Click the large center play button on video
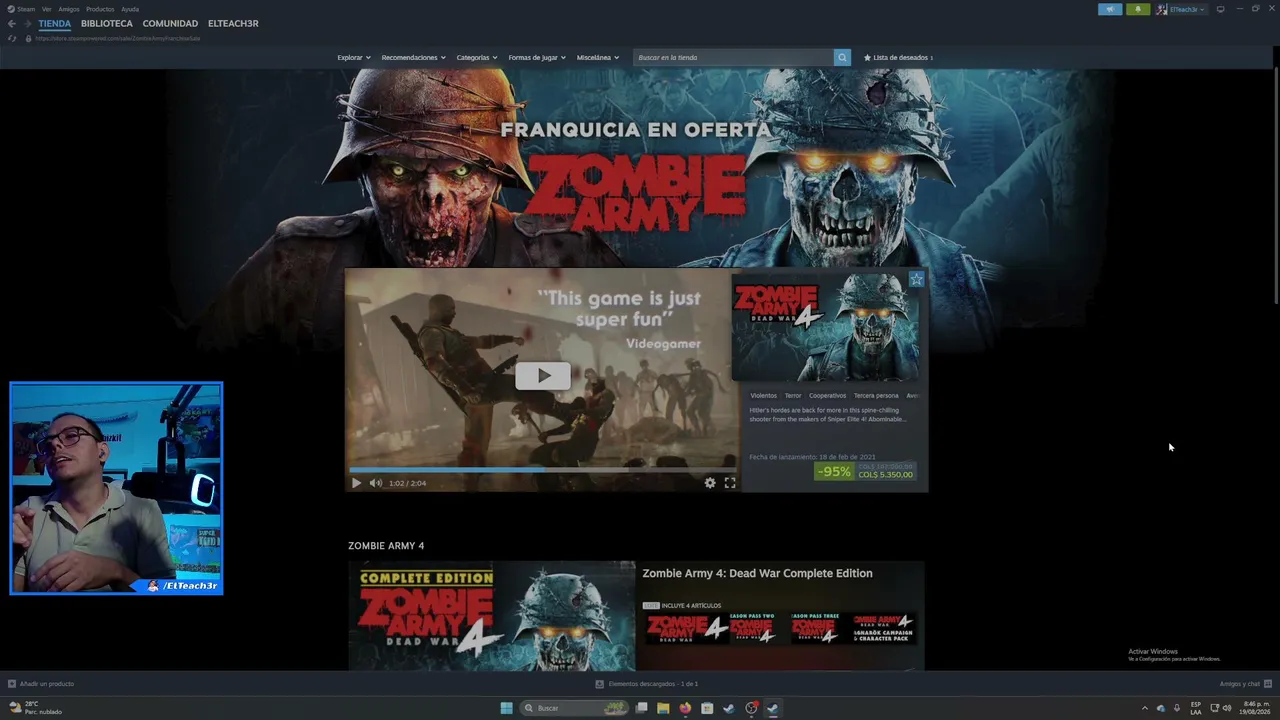 [543, 376]
